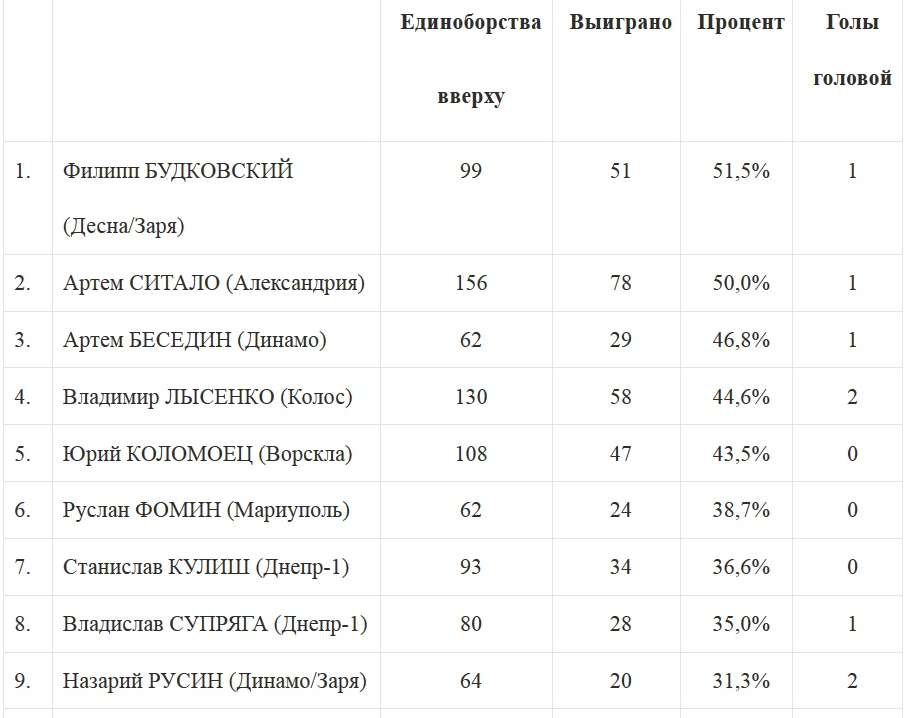Click the "Голы головой" column header
This screenshot has height=718, width=906.
click(x=852, y=50)
